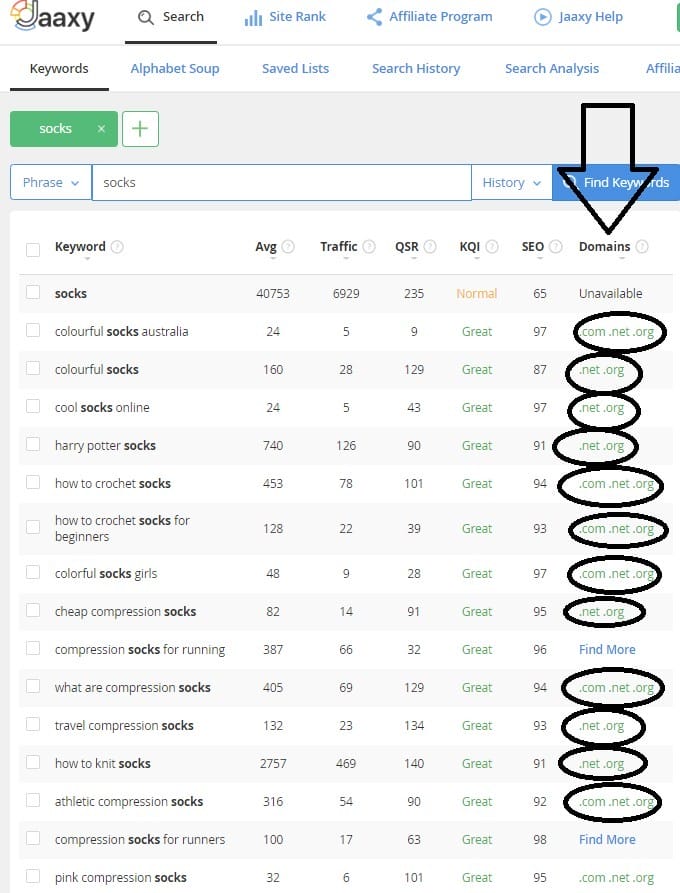The image size is (680, 893).
Task: Open the Phrase dropdown
Action: (x=51, y=182)
